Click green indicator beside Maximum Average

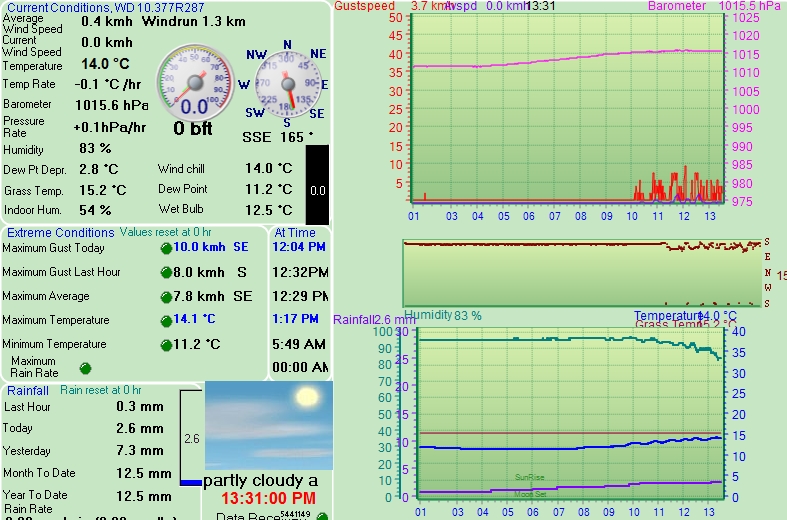pos(166,297)
